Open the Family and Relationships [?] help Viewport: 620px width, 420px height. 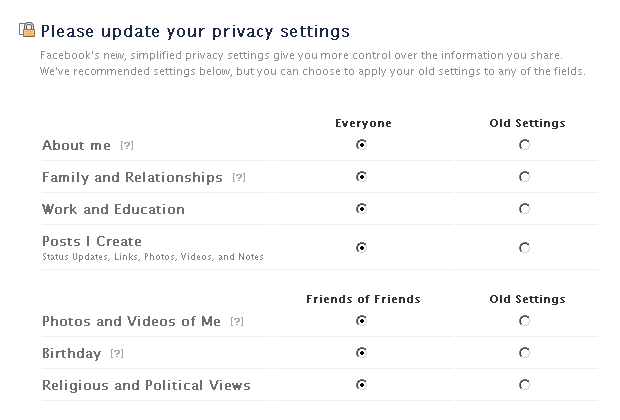[238, 178]
